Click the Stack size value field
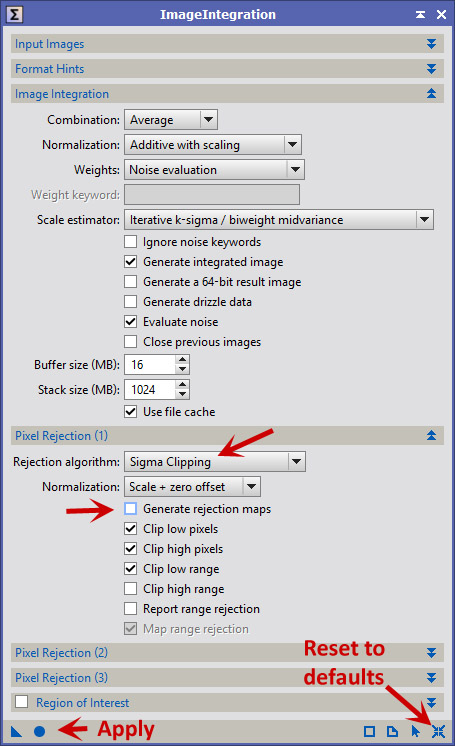This screenshot has height=746, width=455. click(x=150, y=390)
